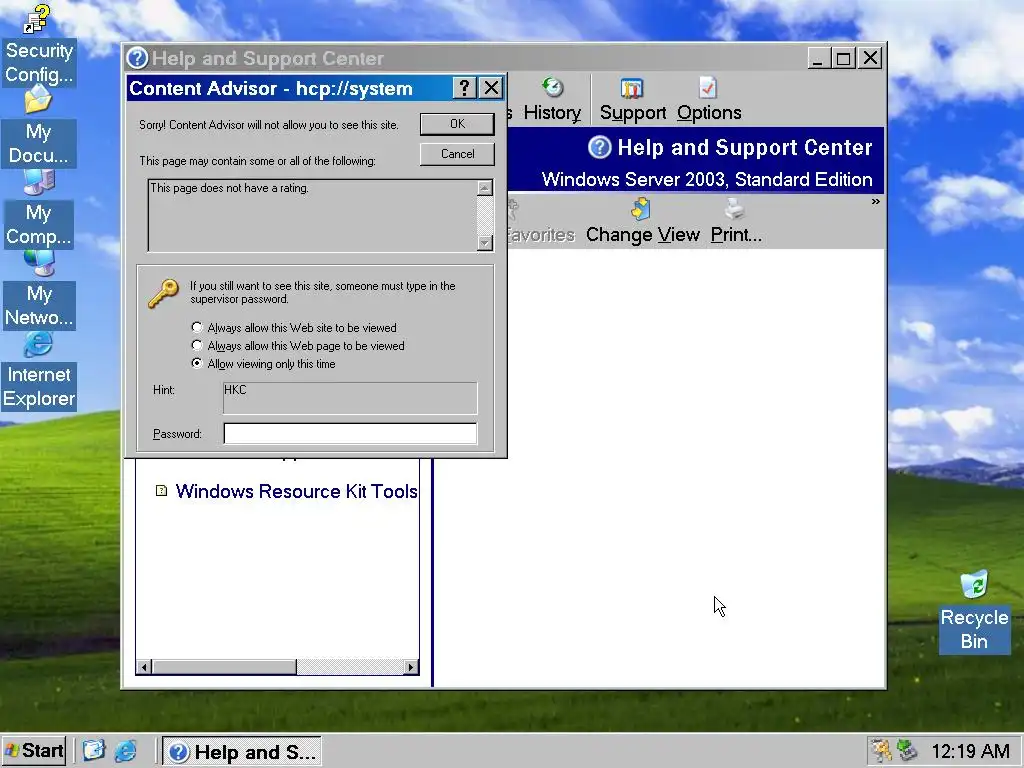This screenshot has height=768, width=1024.
Task: Click Show Desktop quick launch icon
Action: [93, 750]
